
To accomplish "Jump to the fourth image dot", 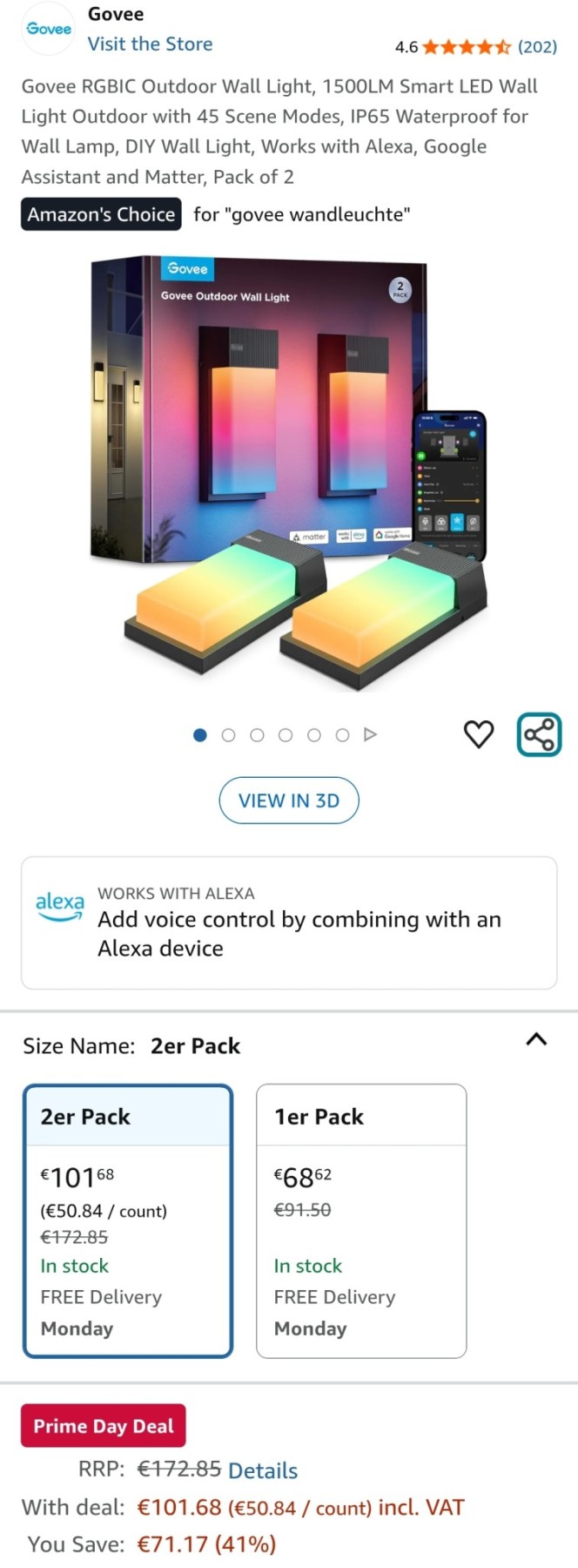I will pos(286,734).
